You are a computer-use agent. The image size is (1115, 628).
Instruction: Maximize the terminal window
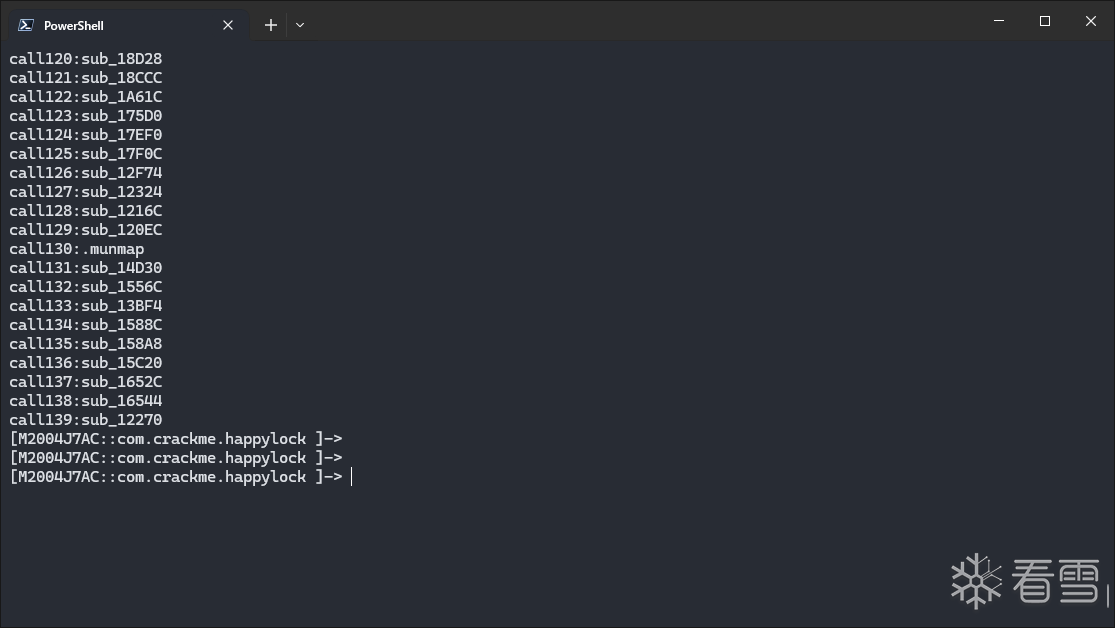[x=1045, y=21]
